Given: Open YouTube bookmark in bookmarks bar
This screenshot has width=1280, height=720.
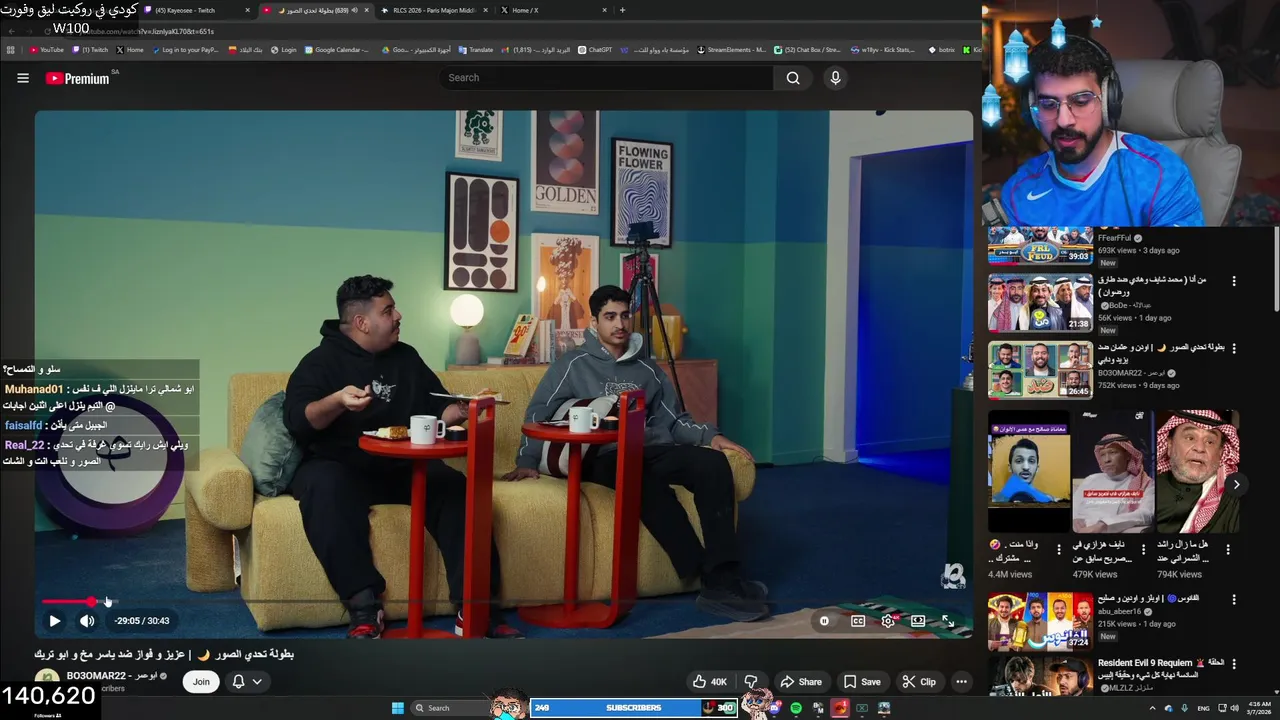Looking at the screenshot, I should [x=47, y=49].
